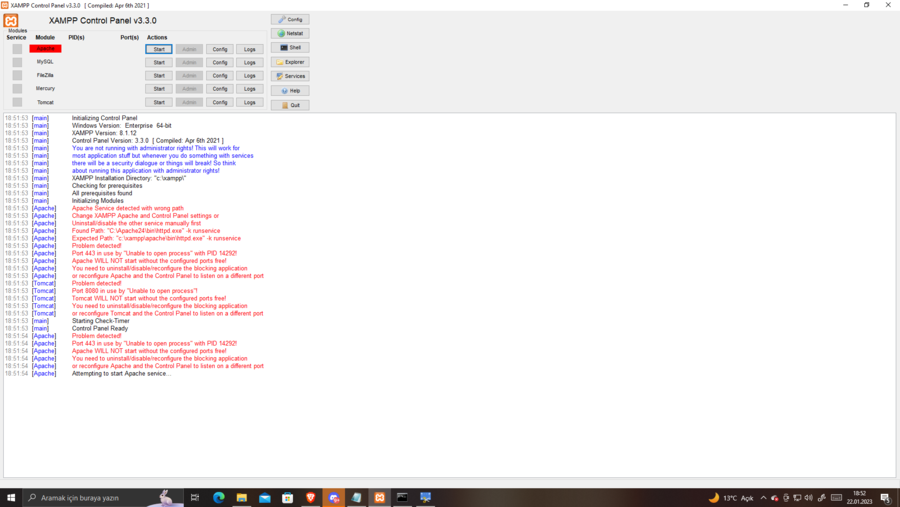Click log line 'Apache Service detected with wrong path'
Image resolution: width=900 pixels, height=507 pixels.
127,208
